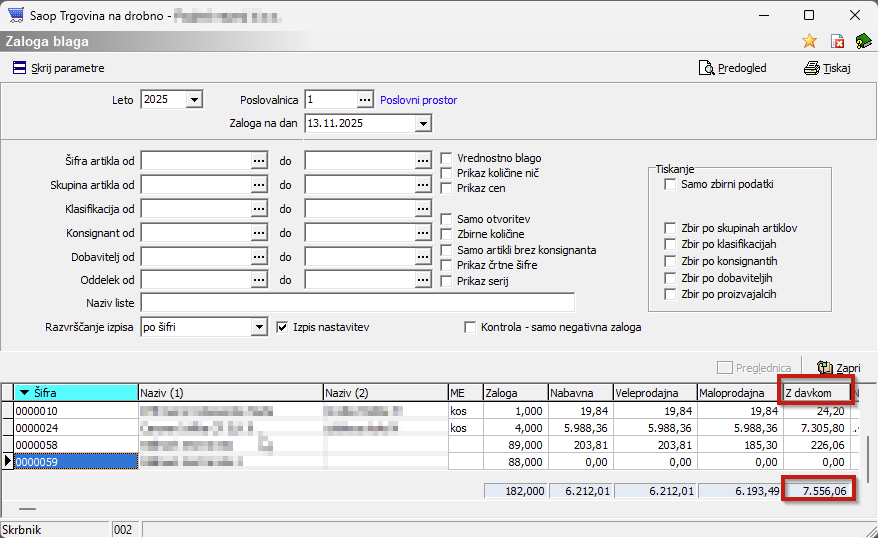This screenshot has width=879, height=538.
Task: Select row with code 0000024
Action: pos(76,428)
